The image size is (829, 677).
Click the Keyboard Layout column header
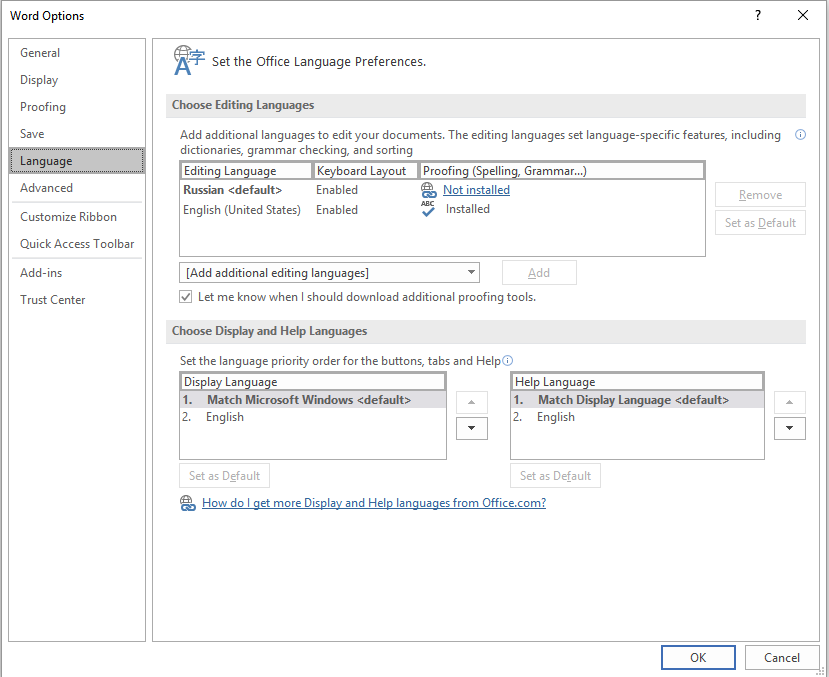click(366, 171)
